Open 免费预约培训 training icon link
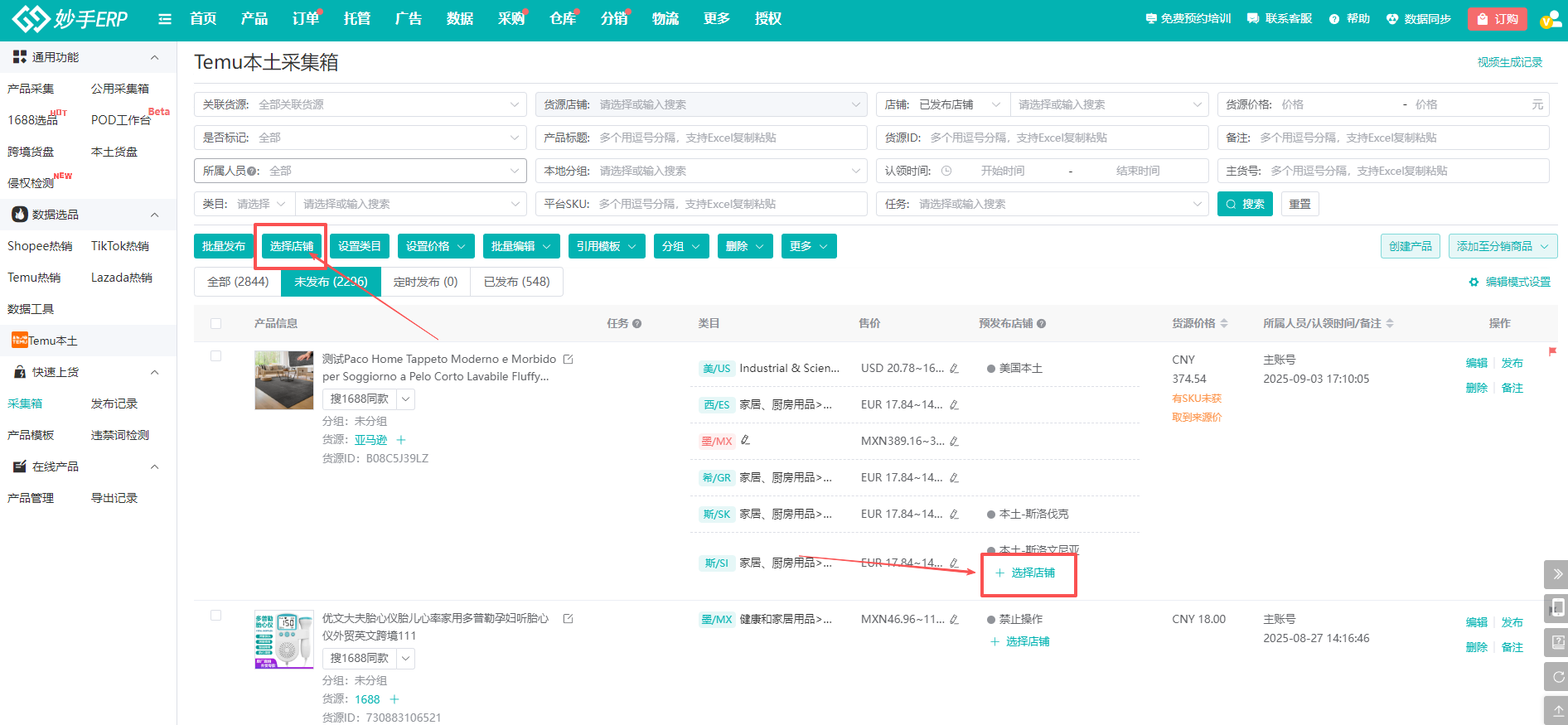 (x=1151, y=18)
